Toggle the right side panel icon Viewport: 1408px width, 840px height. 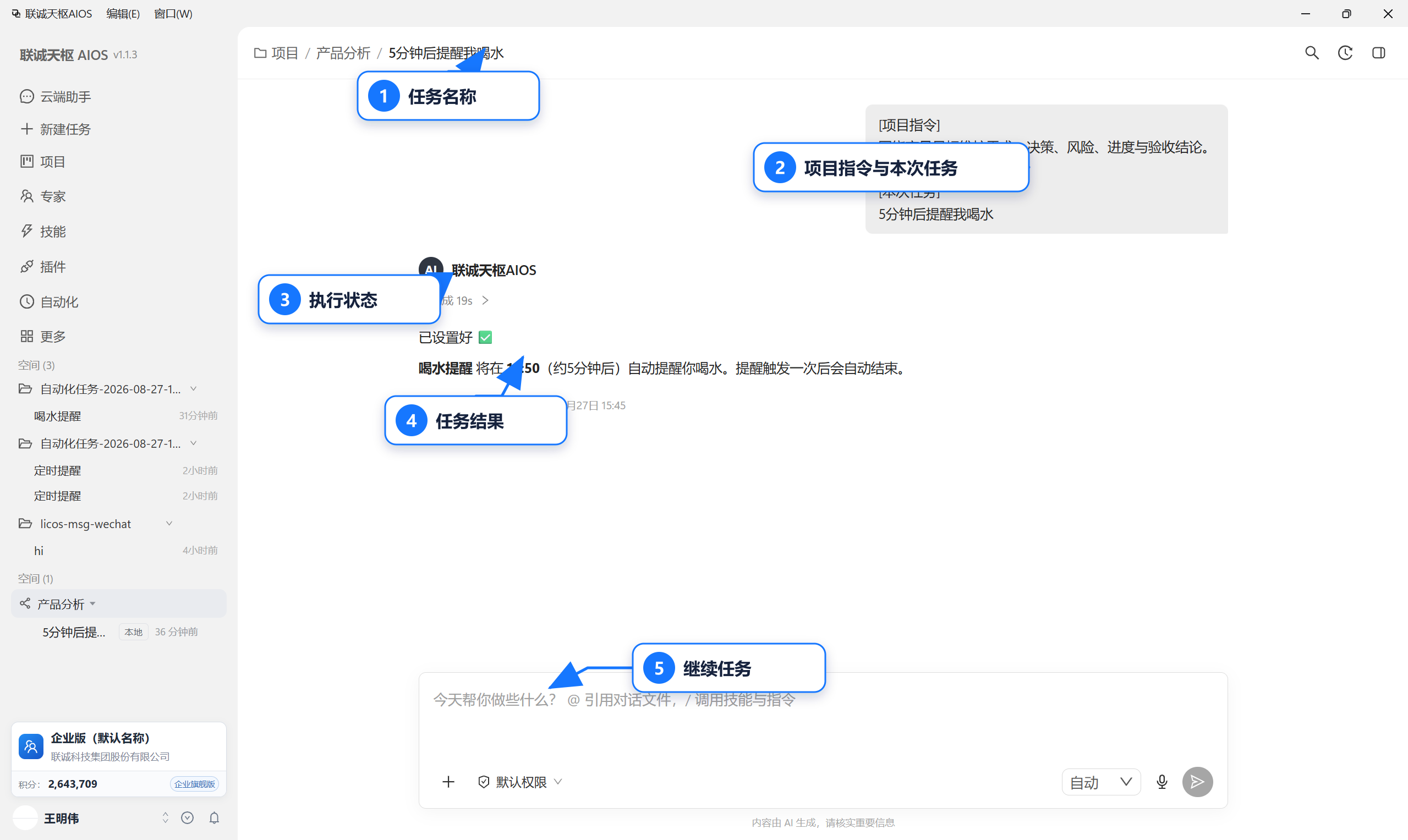1378,53
